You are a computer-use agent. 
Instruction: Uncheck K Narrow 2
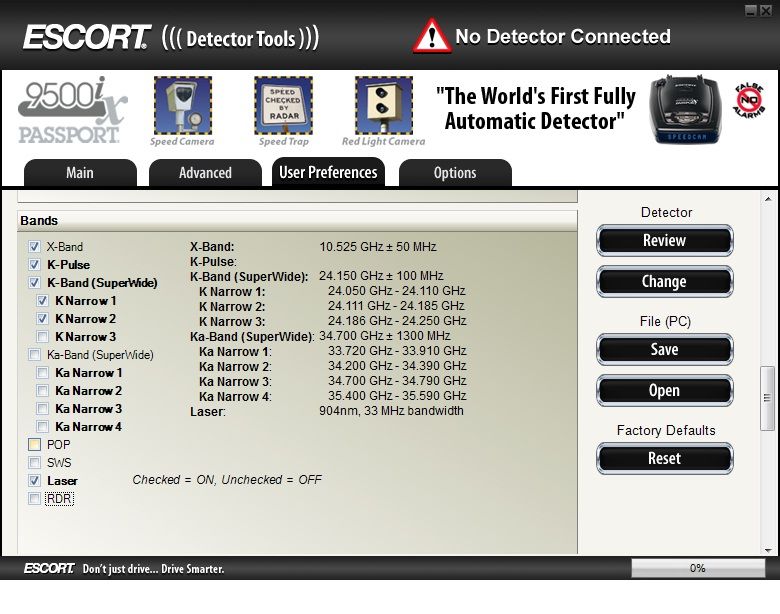tap(42, 318)
